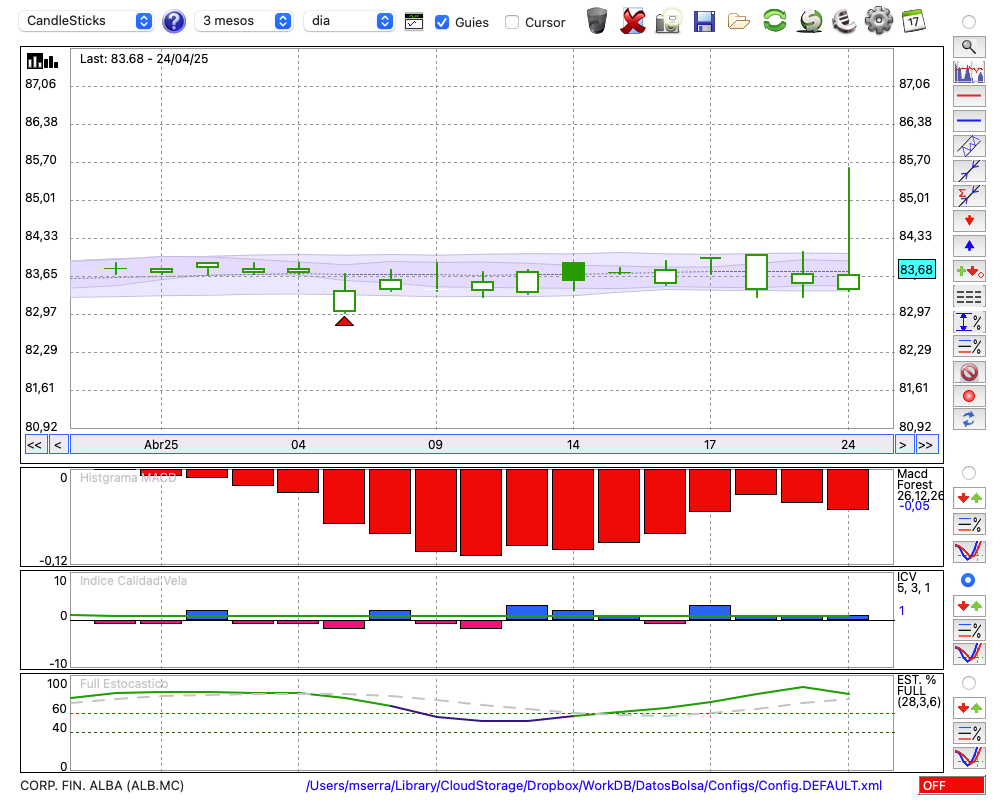Open the 'dia' interval dropdown

click(349, 21)
